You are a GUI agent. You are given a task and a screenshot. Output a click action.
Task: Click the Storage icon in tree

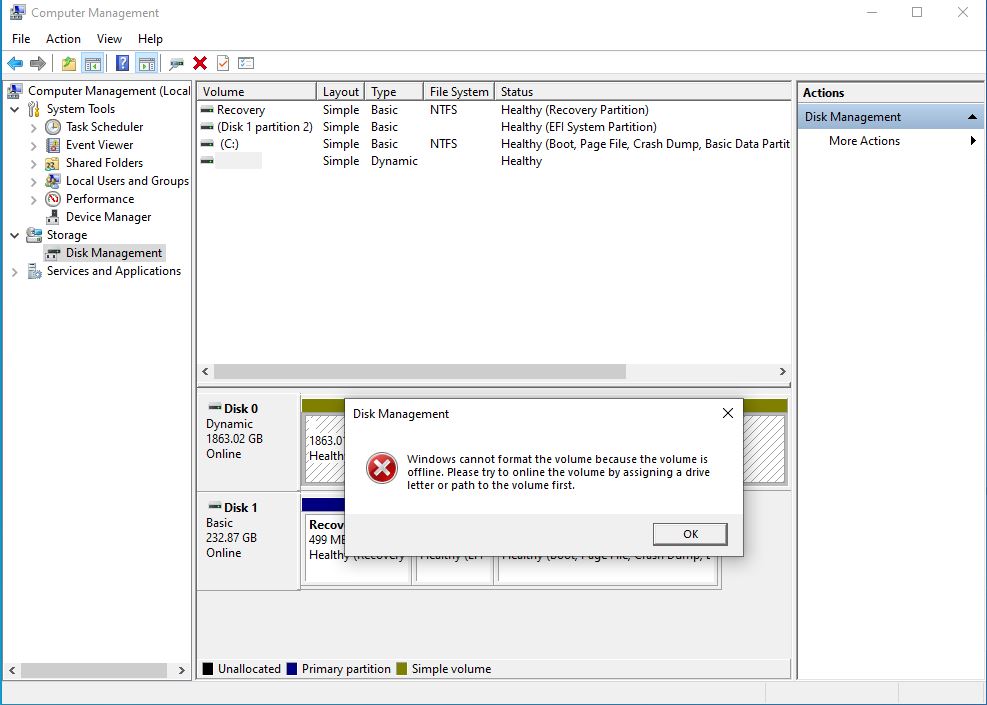point(34,235)
